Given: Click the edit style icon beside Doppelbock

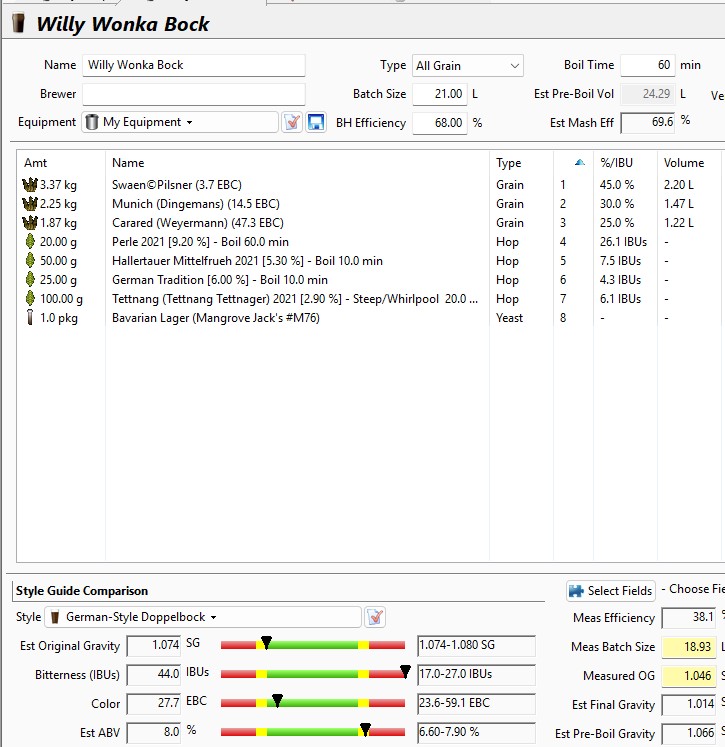Looking at the screenshot, I should tap(375, 617).
